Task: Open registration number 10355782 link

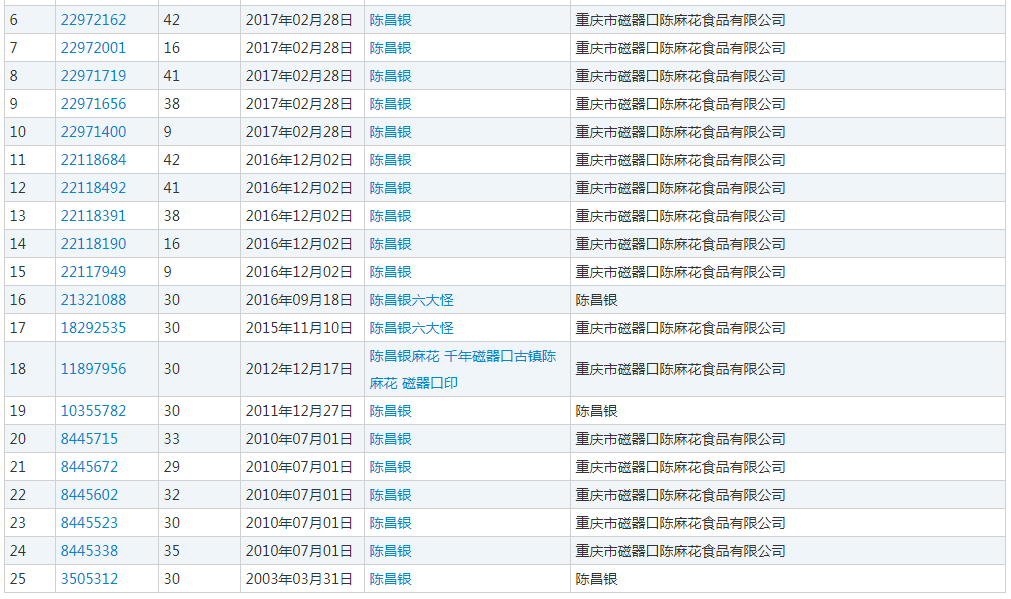Action: click(x=93, y=411)
